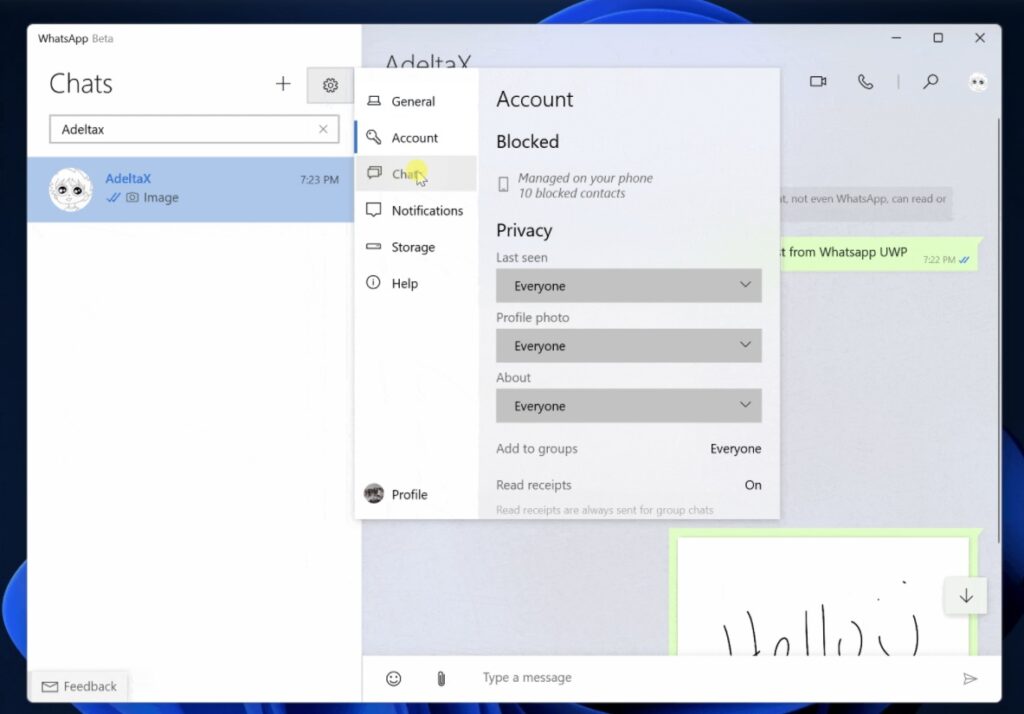The height and width of the screenshot is (714, 1024).
Task: Open Profile in settings sidebar
Action: pos(417,495)
